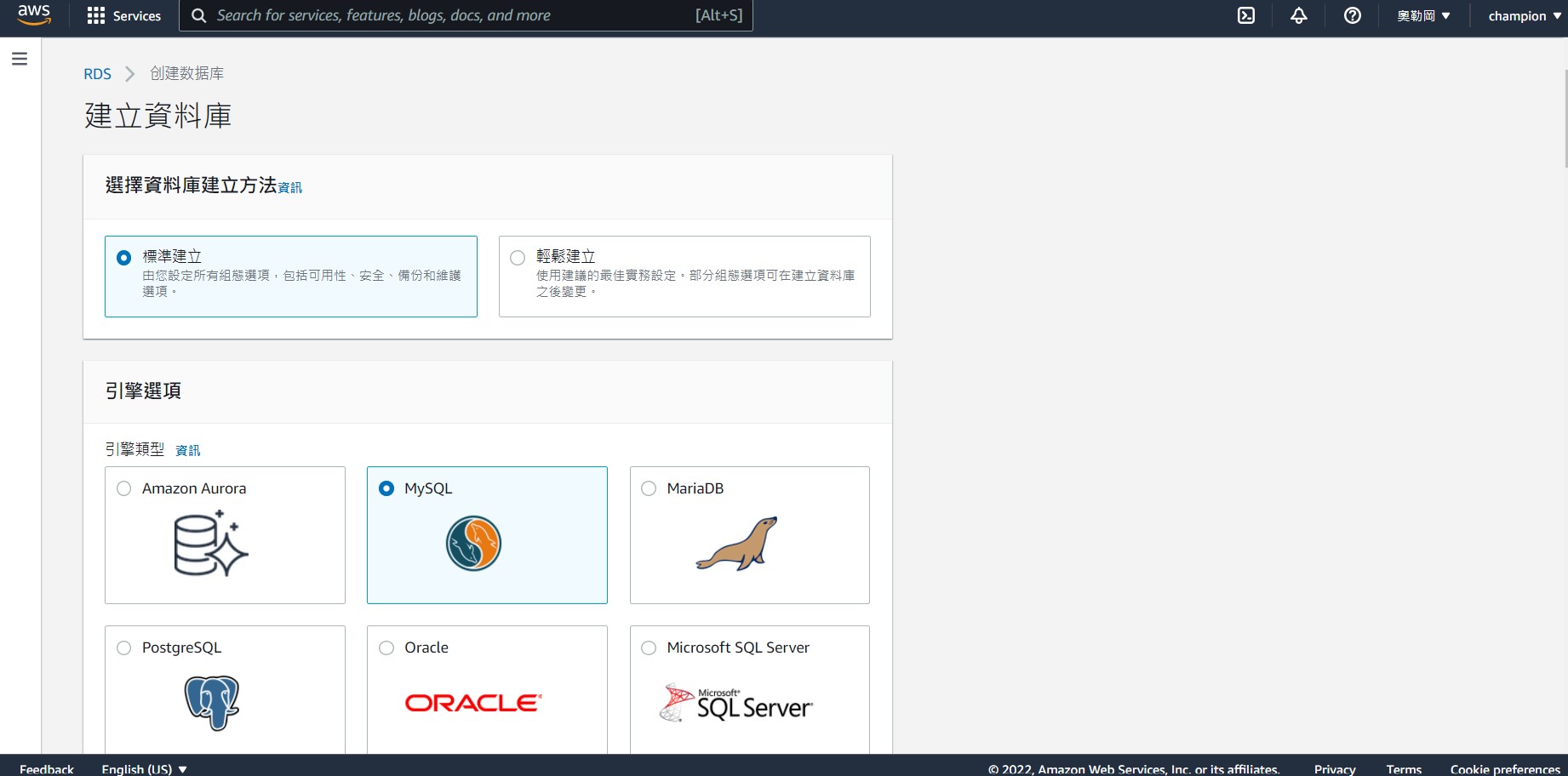The width and height of the screenshot is (1568, 776).
Task: Click the MariaDB seal logo
Action: point(737,543)
